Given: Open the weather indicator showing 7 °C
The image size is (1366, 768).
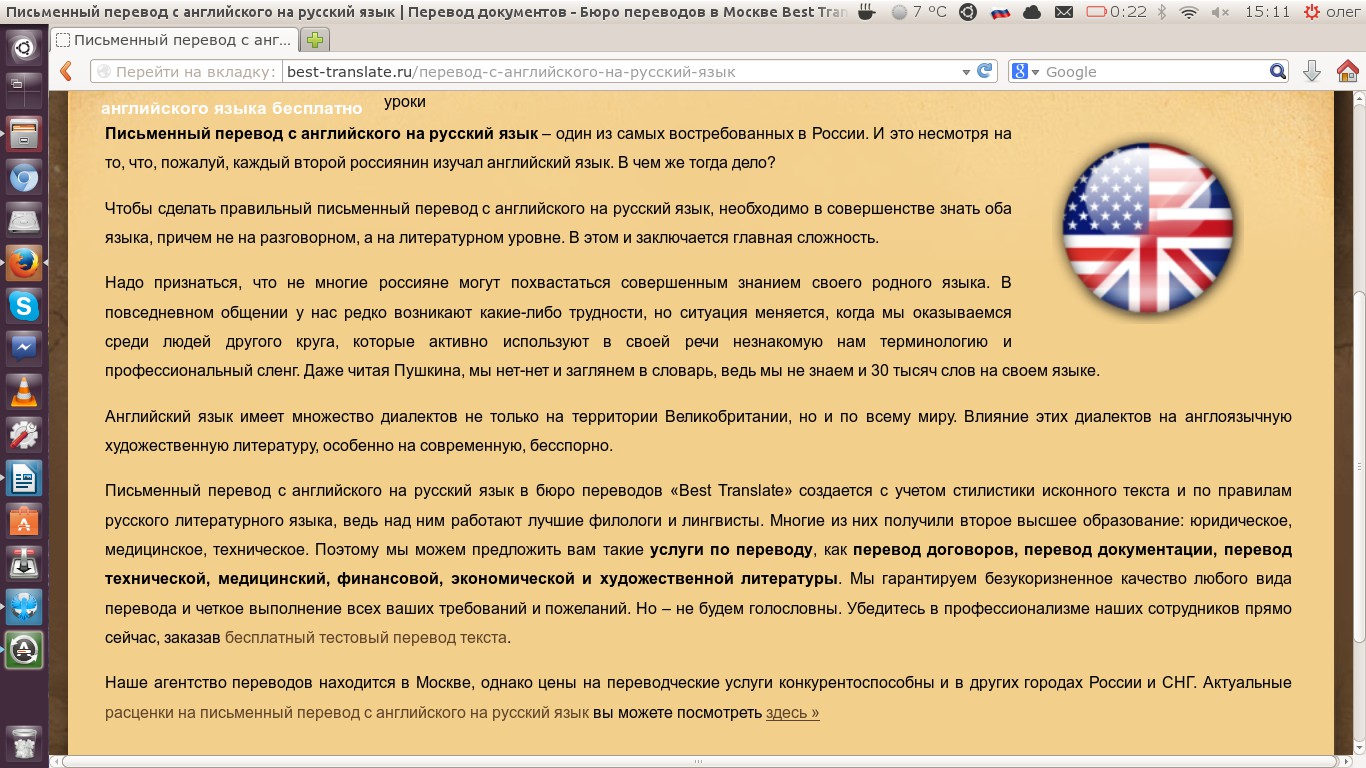Looking at the screenshot, I should 919,12.
